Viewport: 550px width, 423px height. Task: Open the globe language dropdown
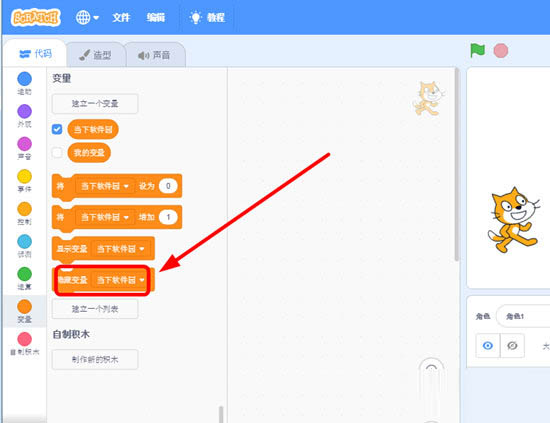point(87,17)
